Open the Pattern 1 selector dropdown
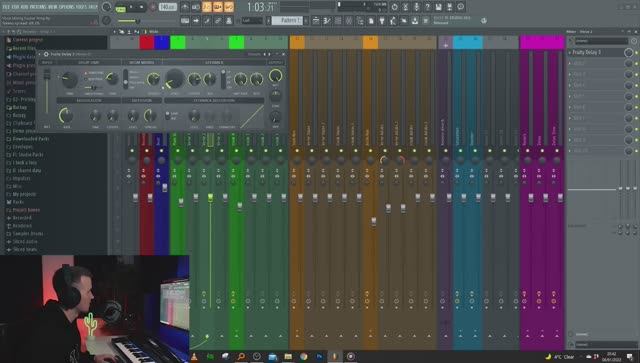640x363 pixels. [287, 20]
